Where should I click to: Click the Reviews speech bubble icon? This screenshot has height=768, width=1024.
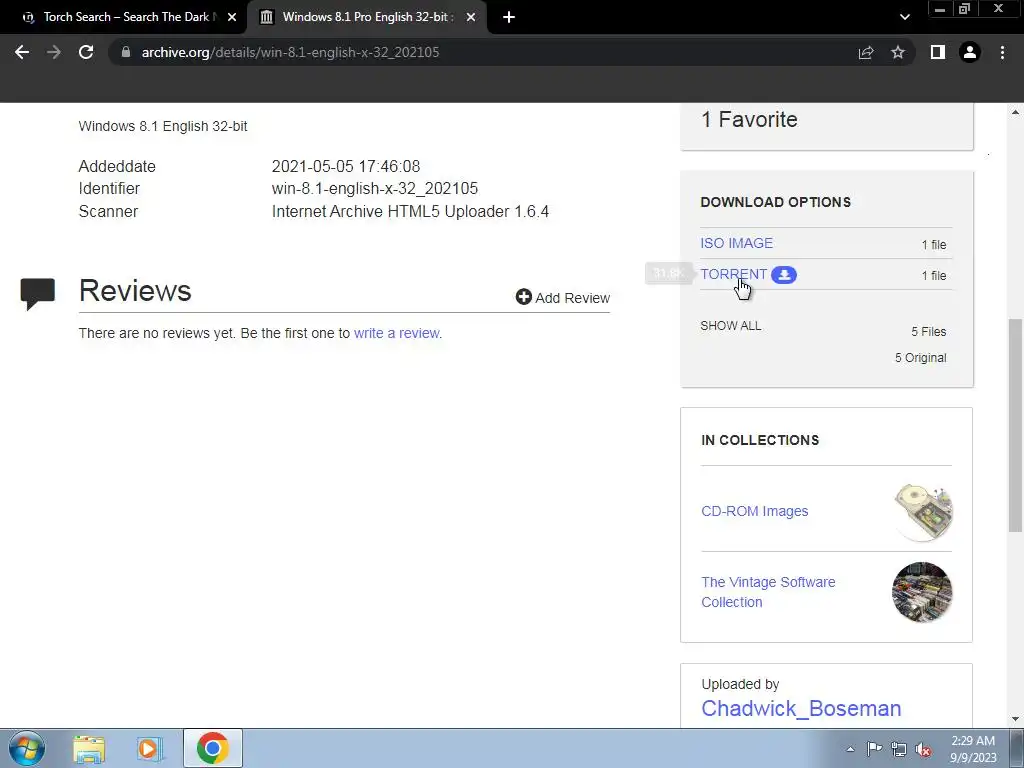pos(38,294)
